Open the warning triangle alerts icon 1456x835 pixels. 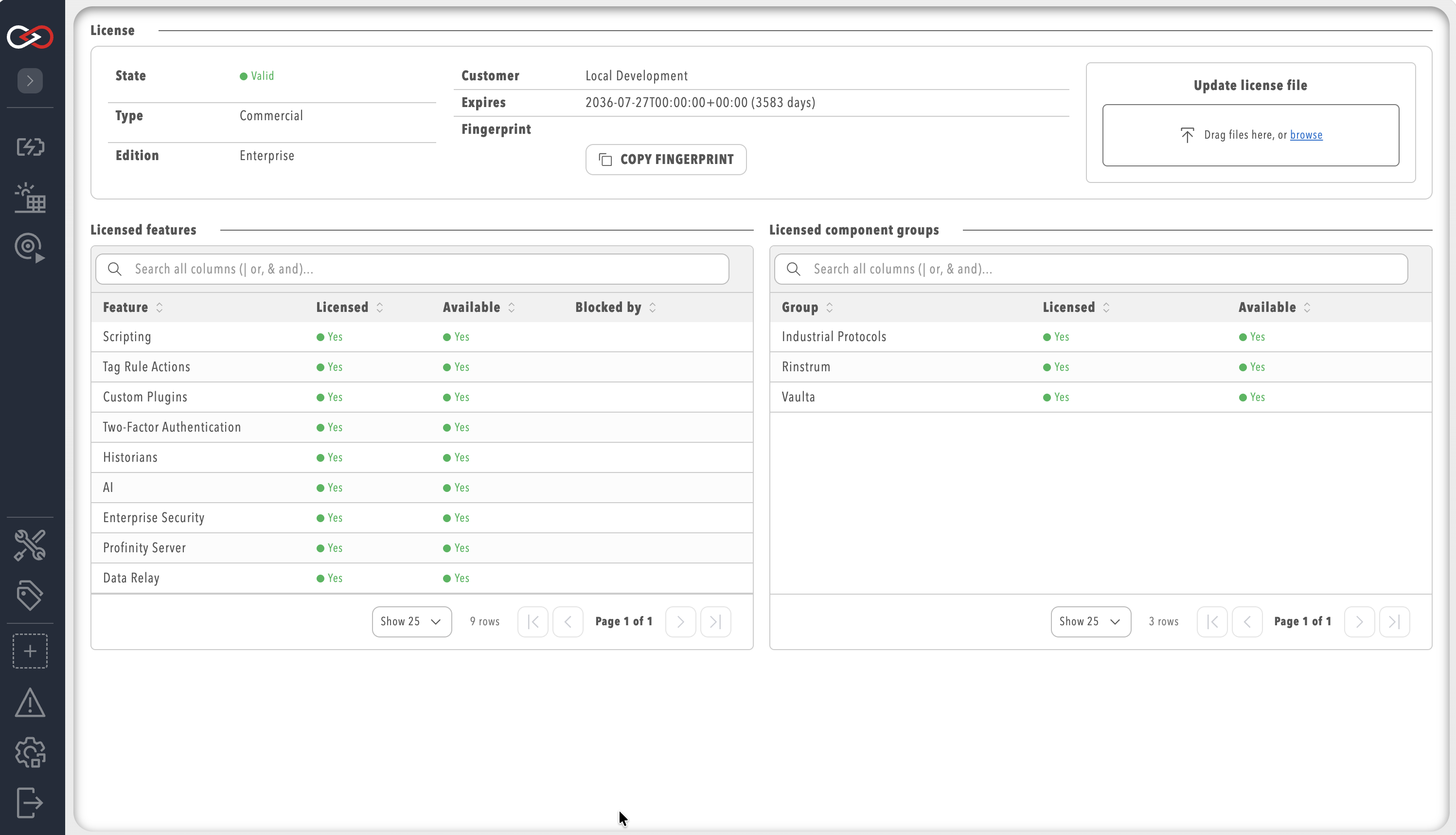[x=30, y=703]
